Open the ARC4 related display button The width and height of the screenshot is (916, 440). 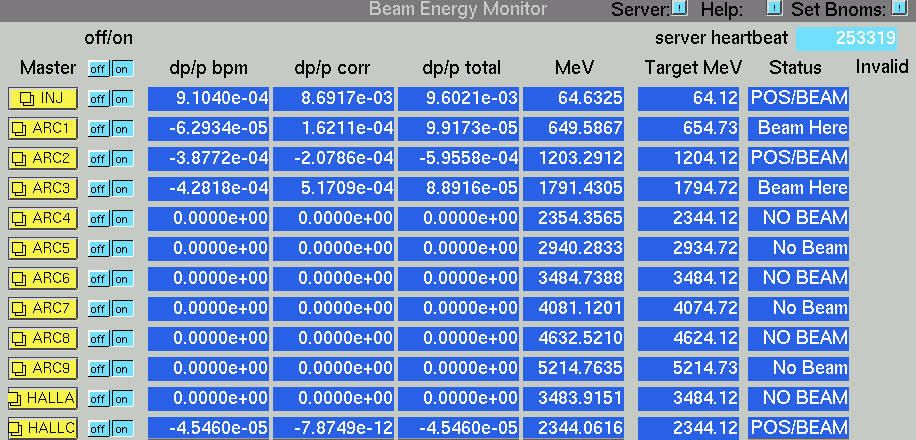click(43, 219)
